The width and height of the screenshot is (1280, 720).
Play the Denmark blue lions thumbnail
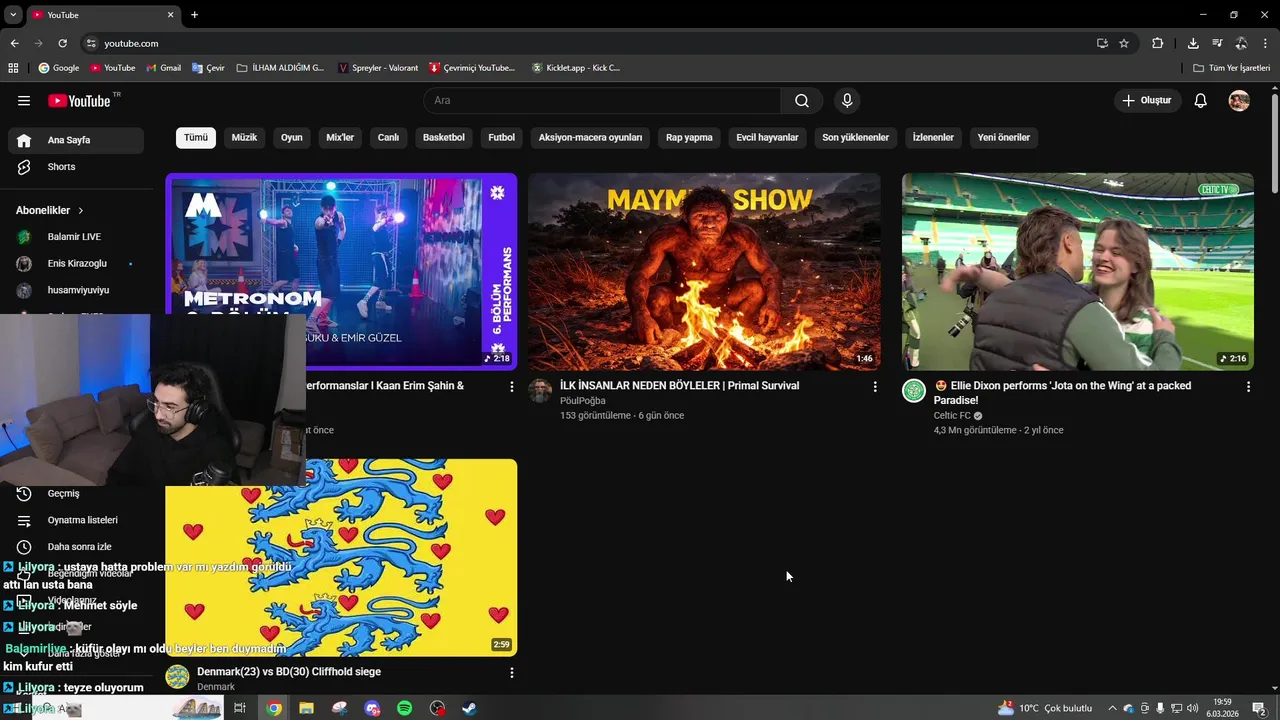[x=341, y=558]
